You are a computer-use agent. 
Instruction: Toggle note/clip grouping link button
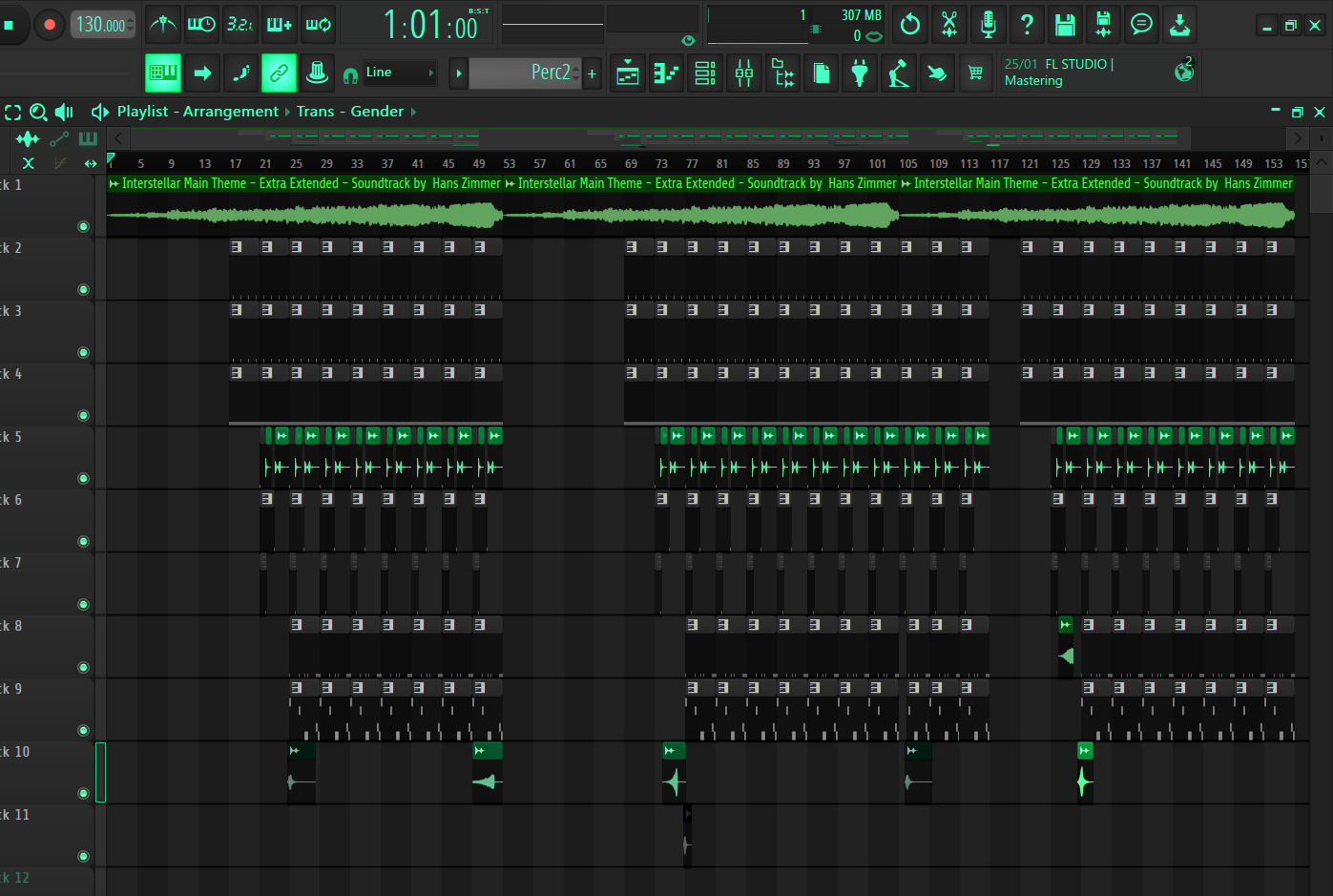(x=279, y=73)
